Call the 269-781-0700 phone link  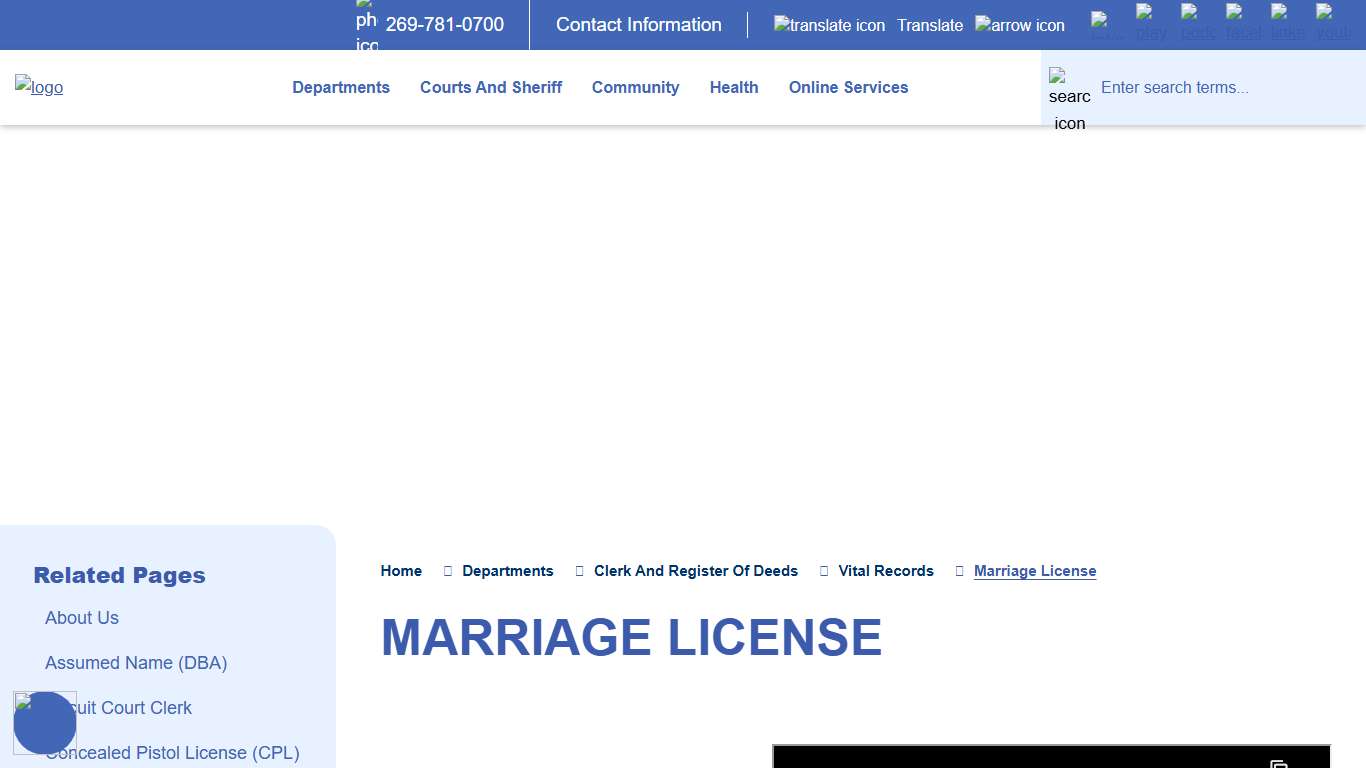coord(445,25)
